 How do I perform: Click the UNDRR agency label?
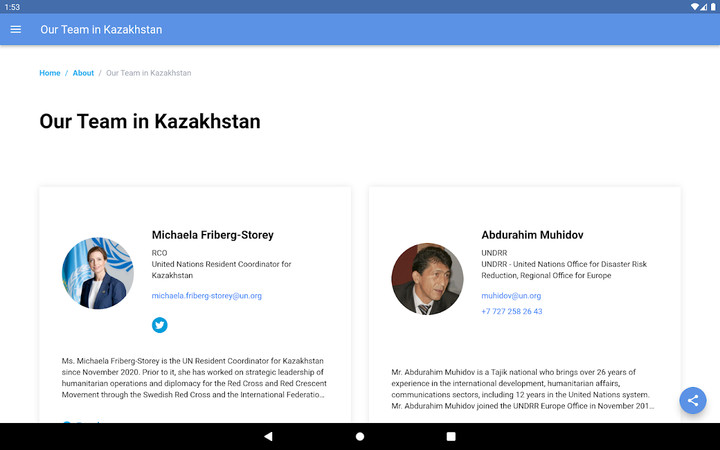tap(494, 253)
